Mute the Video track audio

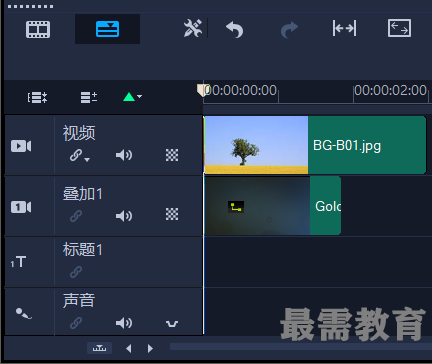coord(124,155)
